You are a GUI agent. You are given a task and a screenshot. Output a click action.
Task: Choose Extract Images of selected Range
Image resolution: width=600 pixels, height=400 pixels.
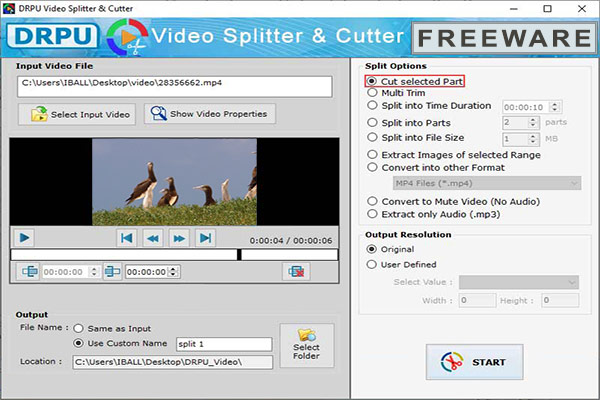pos(454,155)
